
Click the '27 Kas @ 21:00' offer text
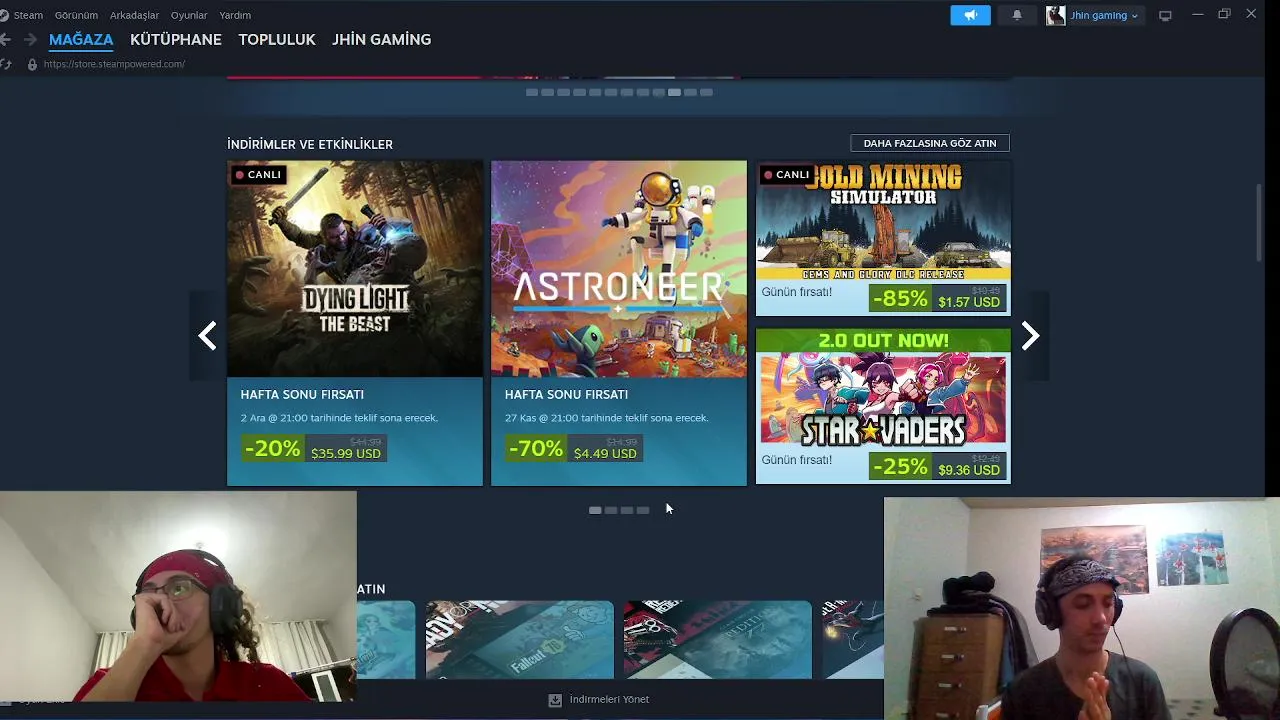(606, 418)
